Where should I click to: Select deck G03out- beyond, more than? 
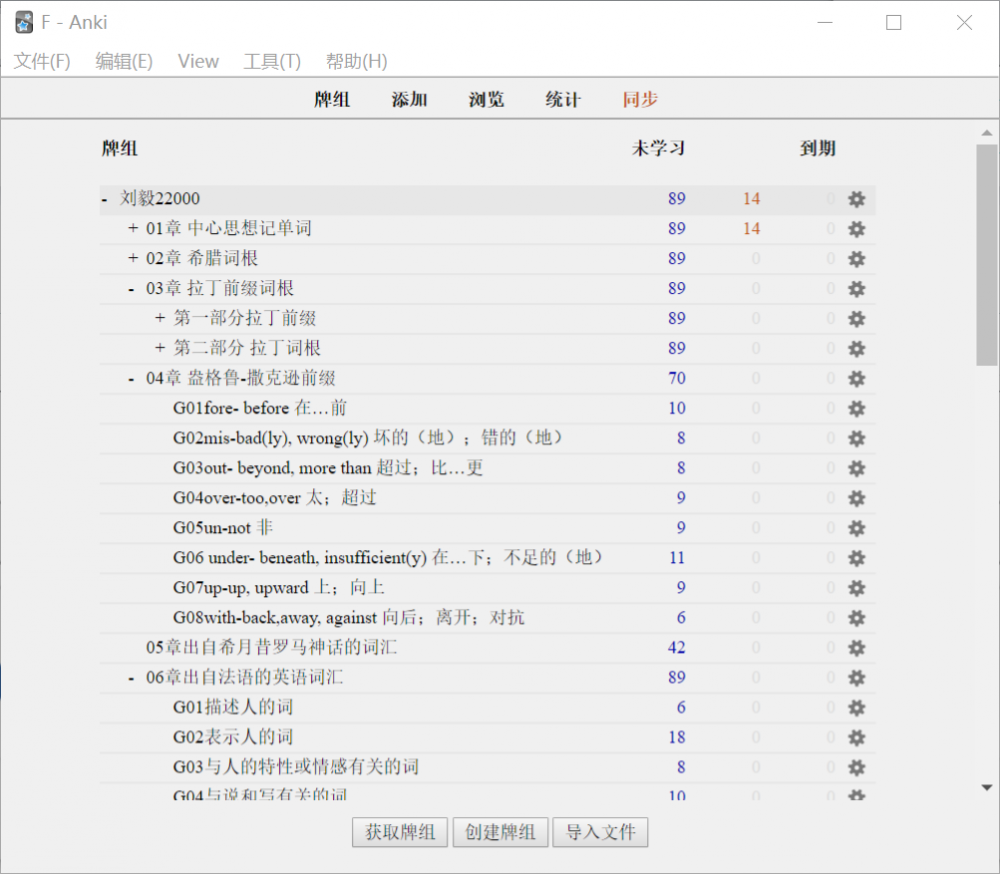click(328, 468)
